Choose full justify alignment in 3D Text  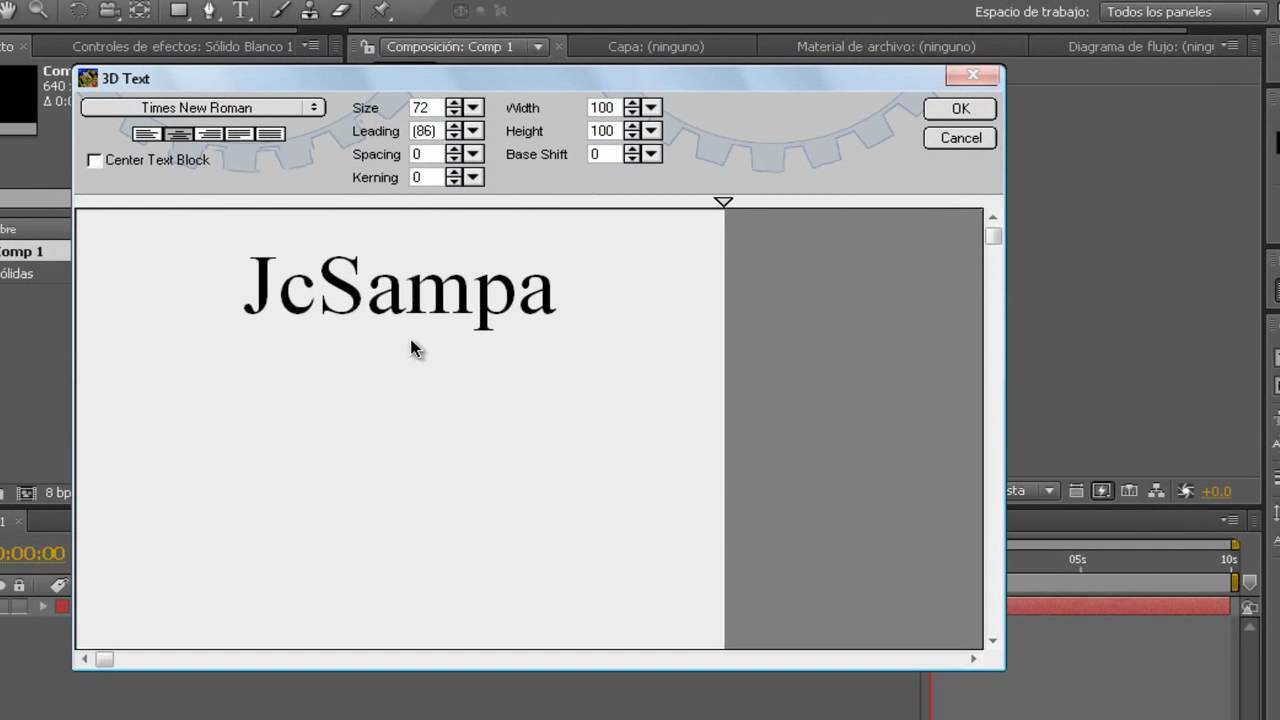coord(270,134)
